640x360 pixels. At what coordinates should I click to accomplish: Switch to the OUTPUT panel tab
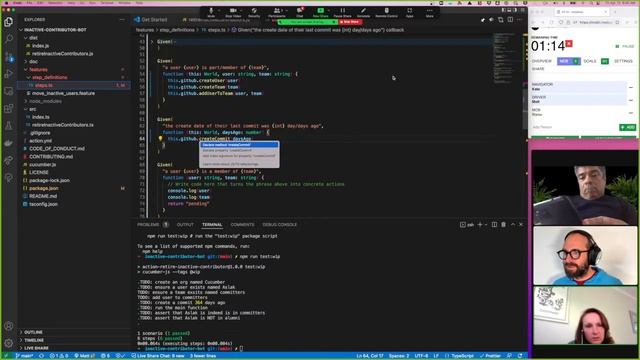185,224
